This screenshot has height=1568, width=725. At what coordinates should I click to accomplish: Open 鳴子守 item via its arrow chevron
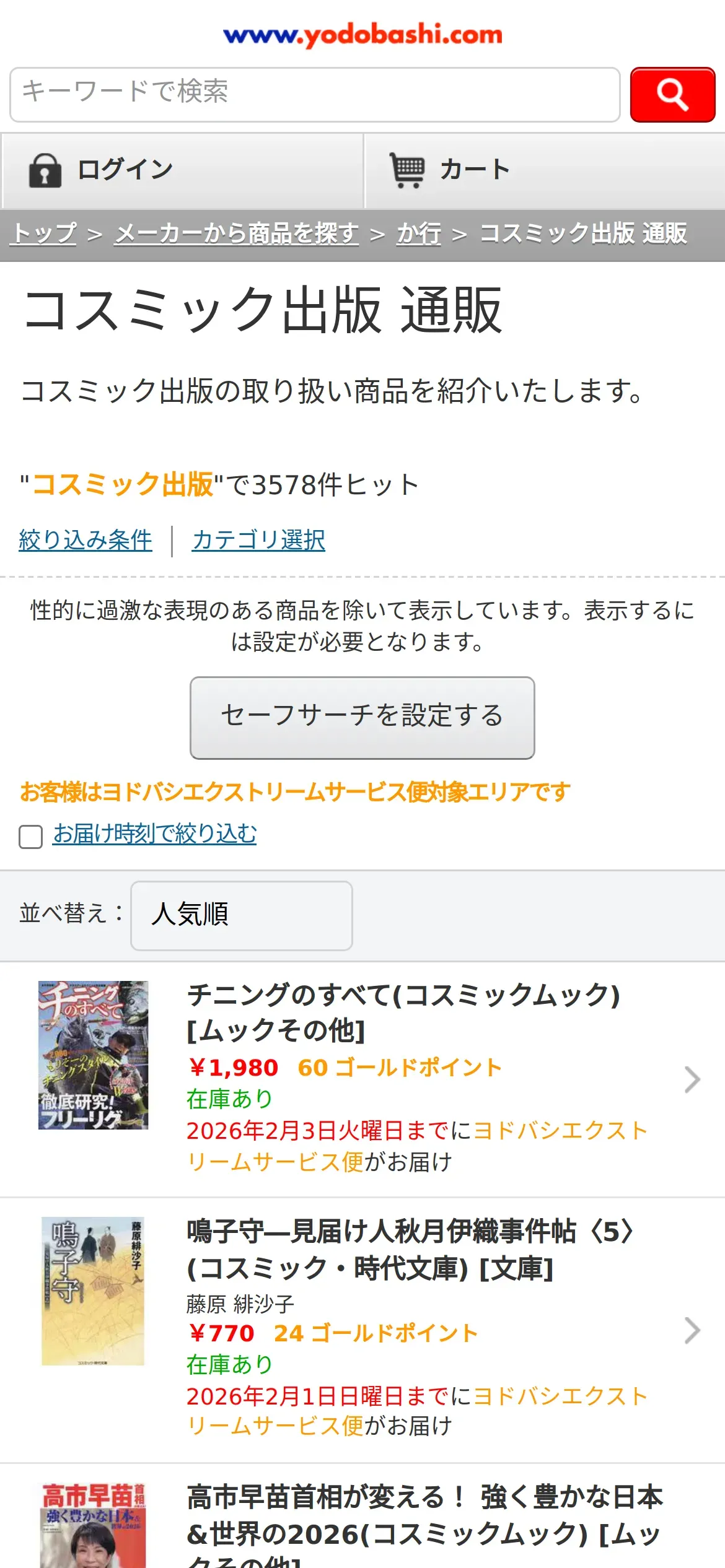pyautogui.click(x=692, y=1330)
